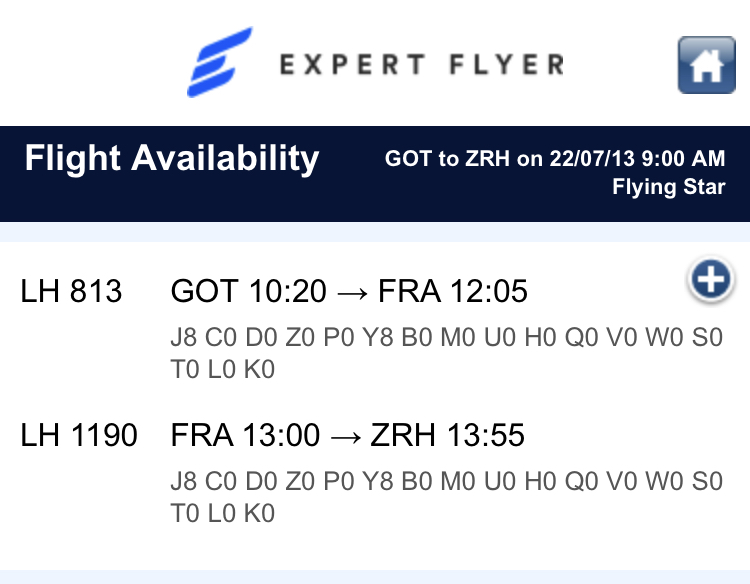Tap FRA 13:00 → ZRH 13:55 route
Image resolution: width=750 pixels, height=584 pixels.
[347, 436]
